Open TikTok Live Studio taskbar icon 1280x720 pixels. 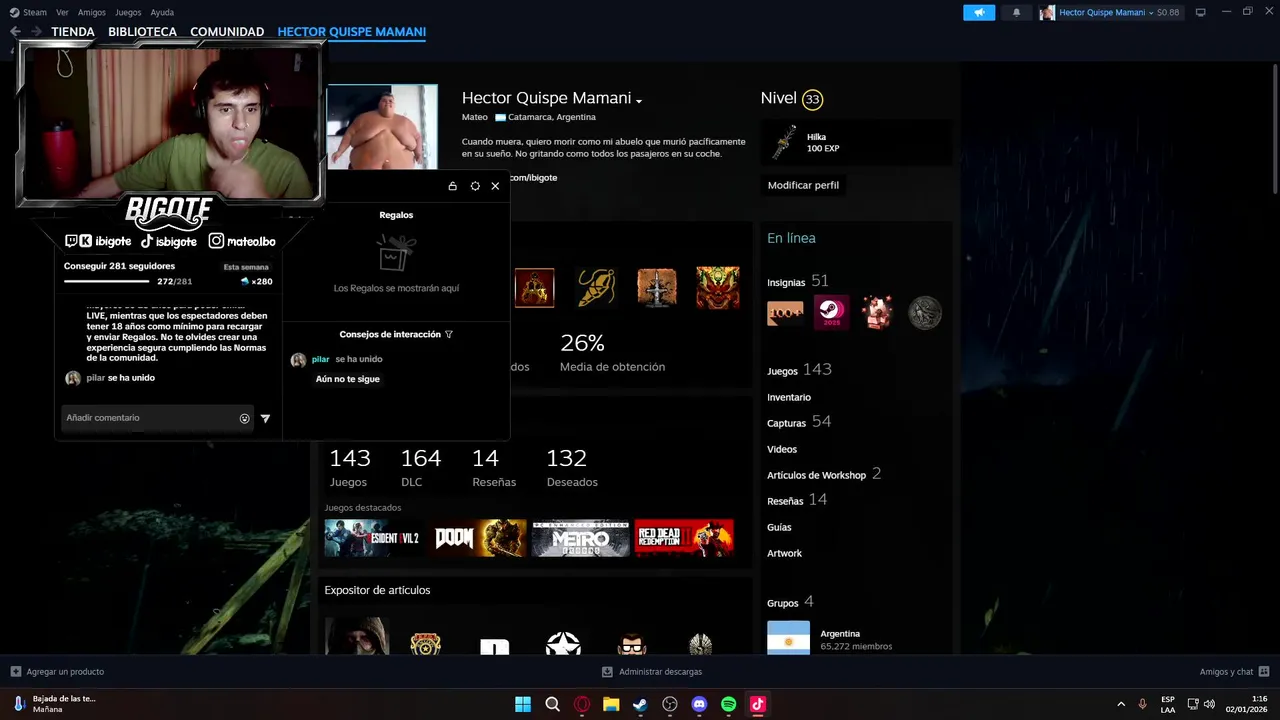point(757,704)
